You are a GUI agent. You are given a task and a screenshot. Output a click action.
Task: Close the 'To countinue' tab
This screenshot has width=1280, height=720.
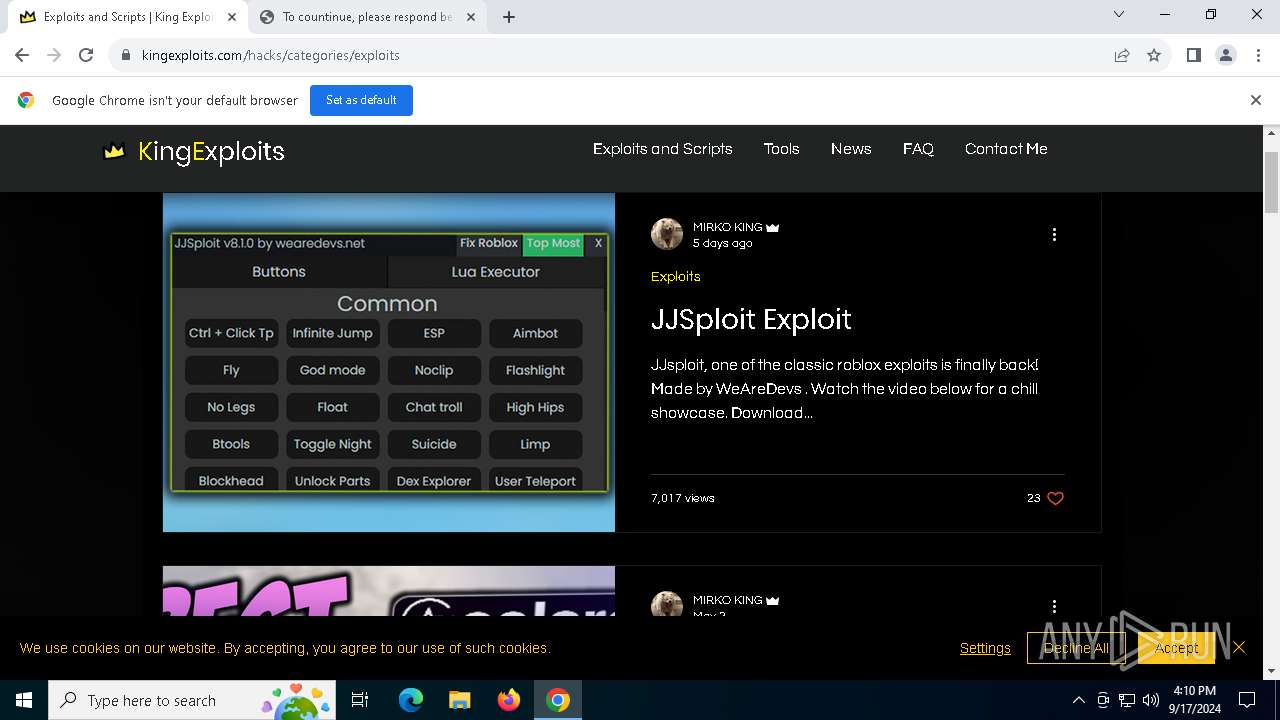(470, 17)
